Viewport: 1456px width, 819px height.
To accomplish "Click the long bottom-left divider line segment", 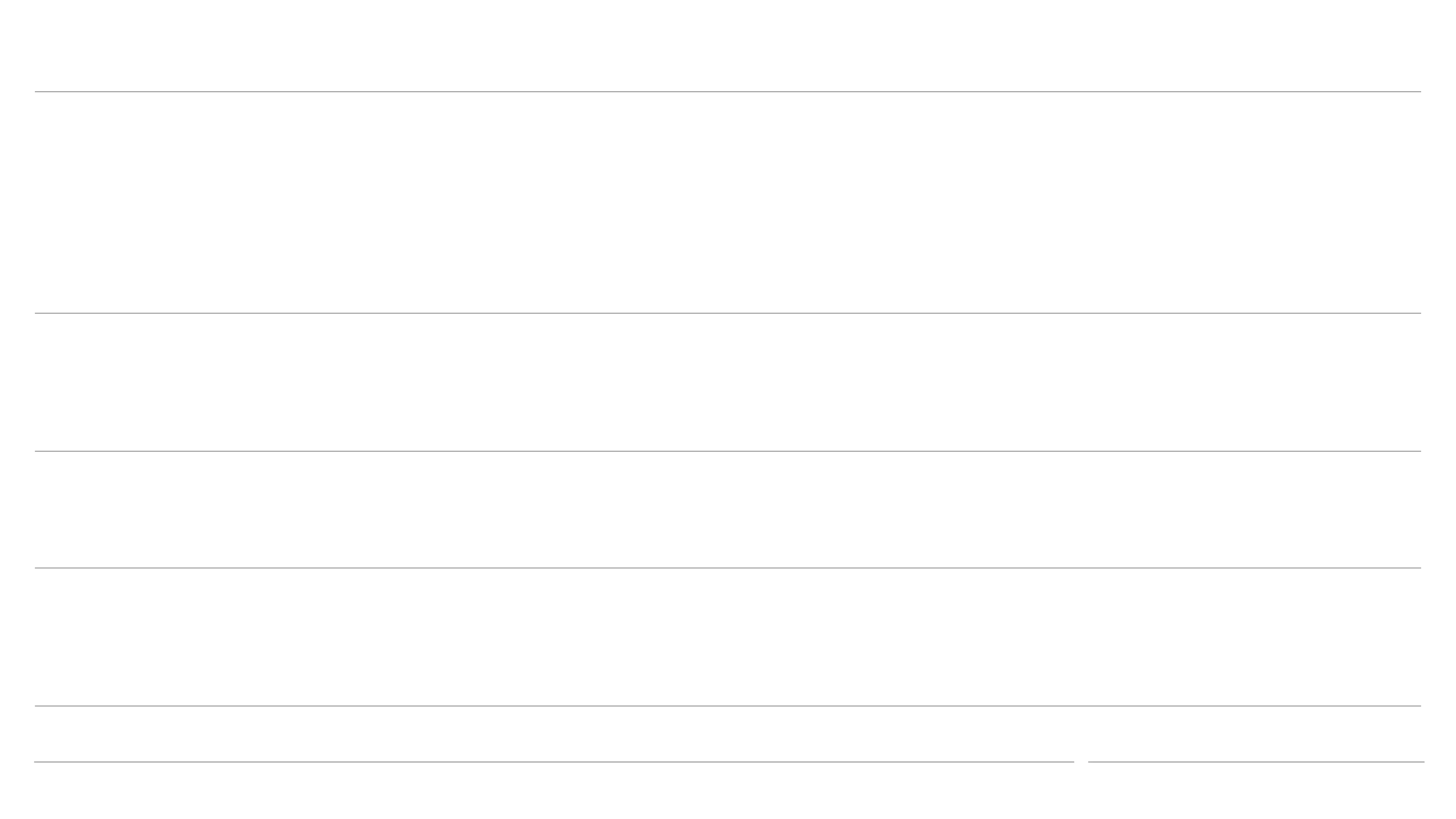I will click(554, 762).
